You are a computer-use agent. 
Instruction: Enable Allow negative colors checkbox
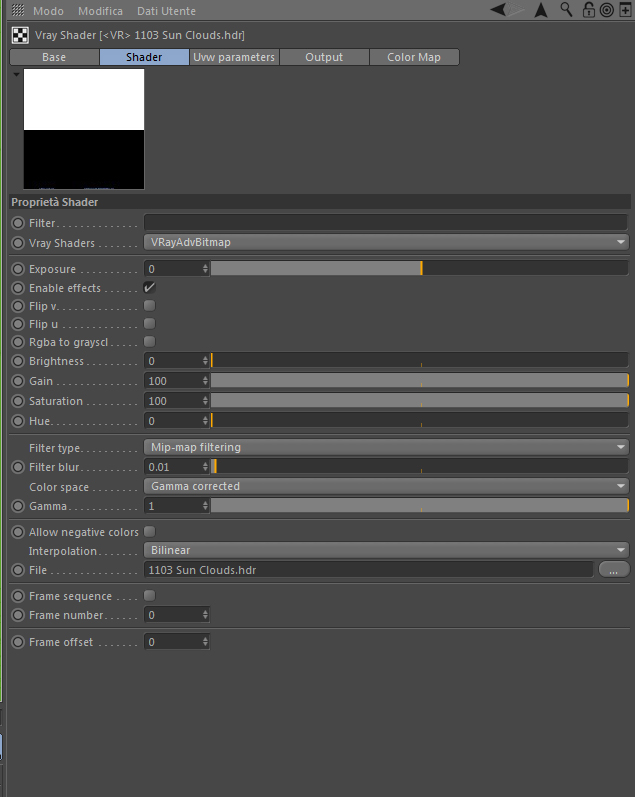(149, 532)
